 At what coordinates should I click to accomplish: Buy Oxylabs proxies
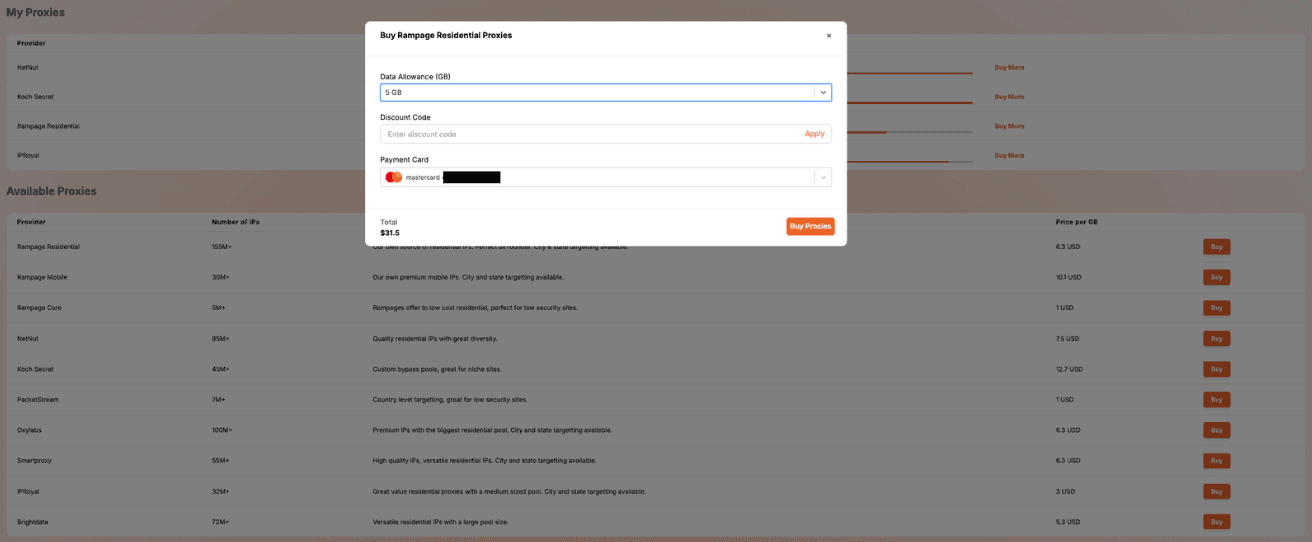pos(1216,430)
